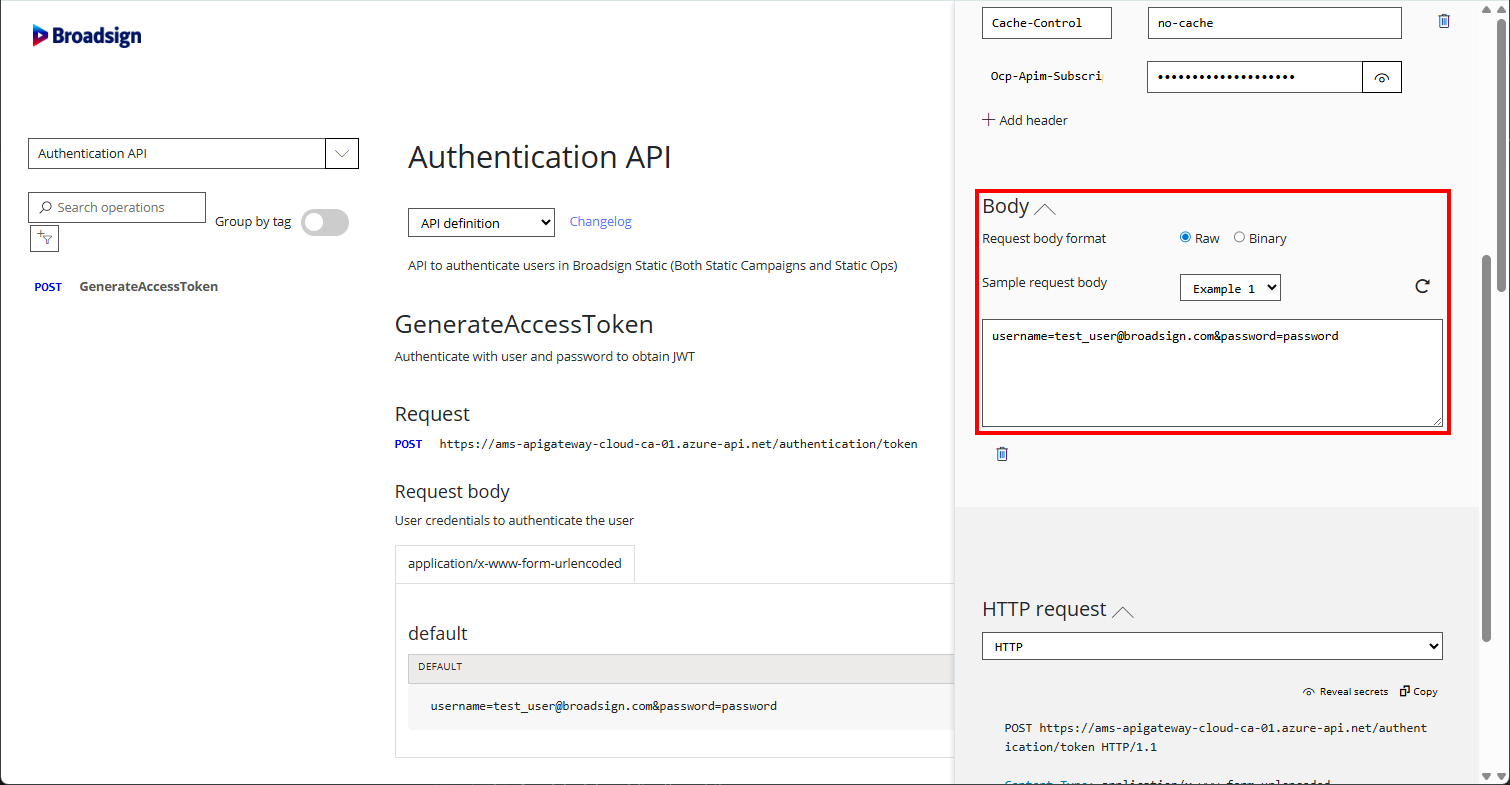
Task: Click the request URL ending in authentication/token
Action: [x=678, y=444]
